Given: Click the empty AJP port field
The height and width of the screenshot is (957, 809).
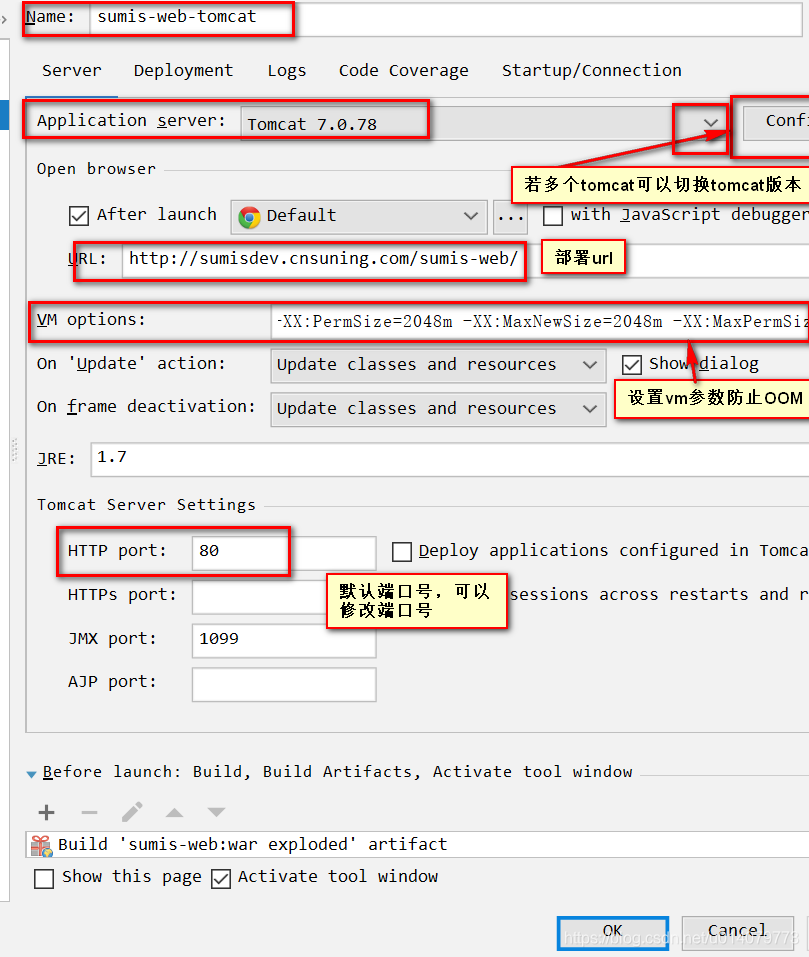Looking at the screenshot, I should (x=284, y=684).
